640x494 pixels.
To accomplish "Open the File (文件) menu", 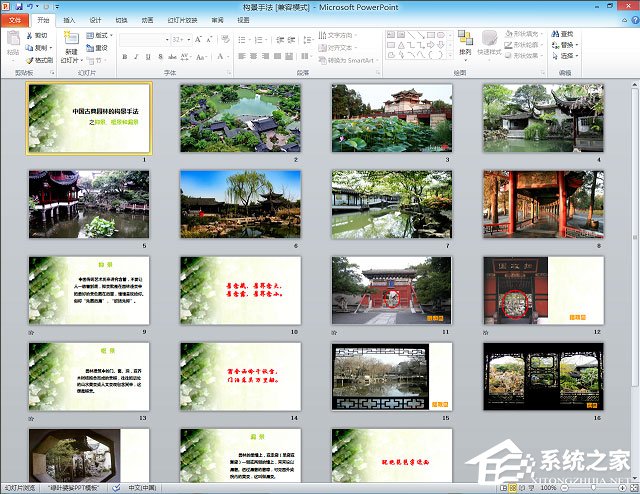I will (x=14, y=19).
